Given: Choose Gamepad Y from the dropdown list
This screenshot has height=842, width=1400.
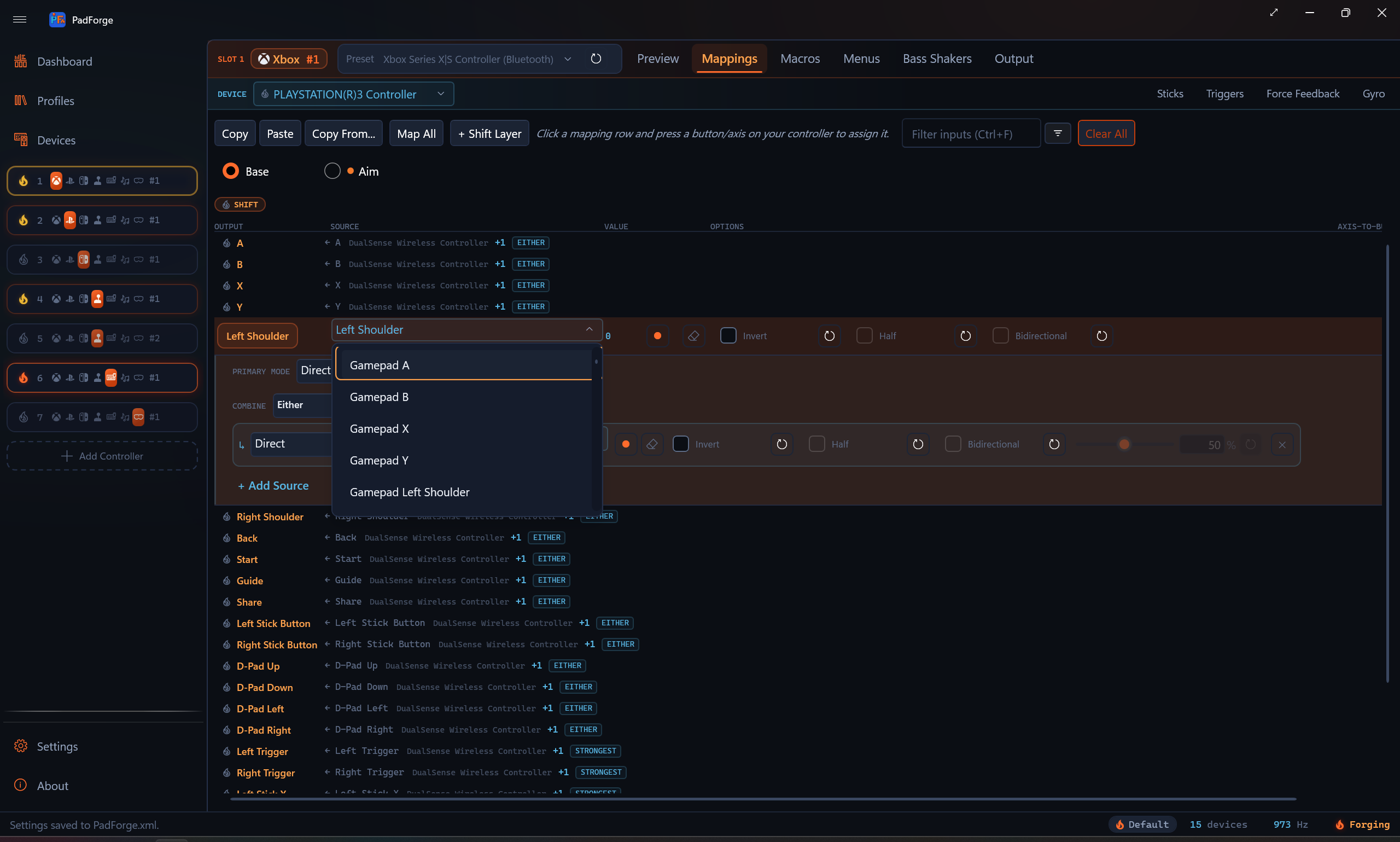Looking at the screenshot, I should click(463, 460).
